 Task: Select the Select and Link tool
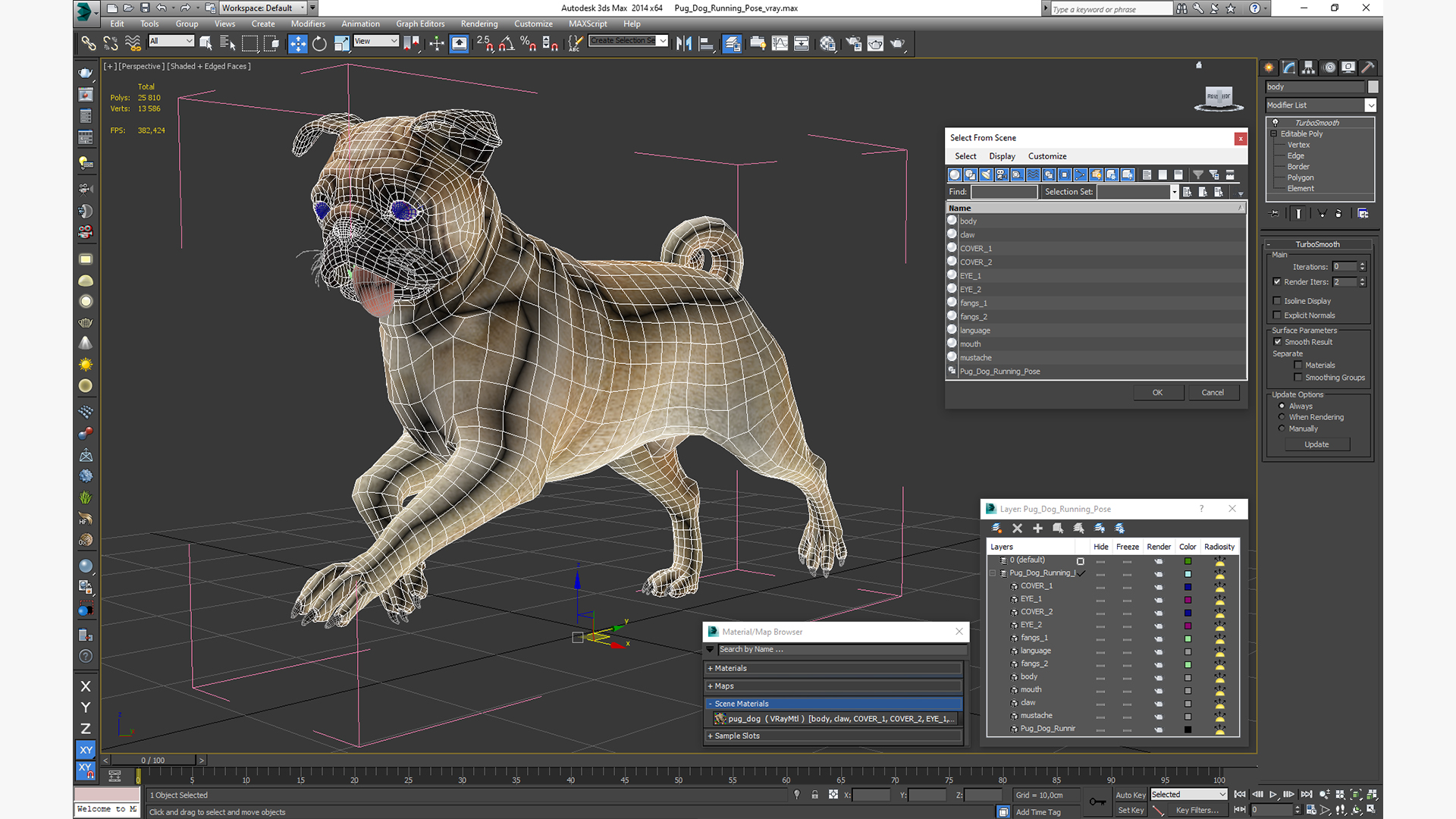[89, 43]
